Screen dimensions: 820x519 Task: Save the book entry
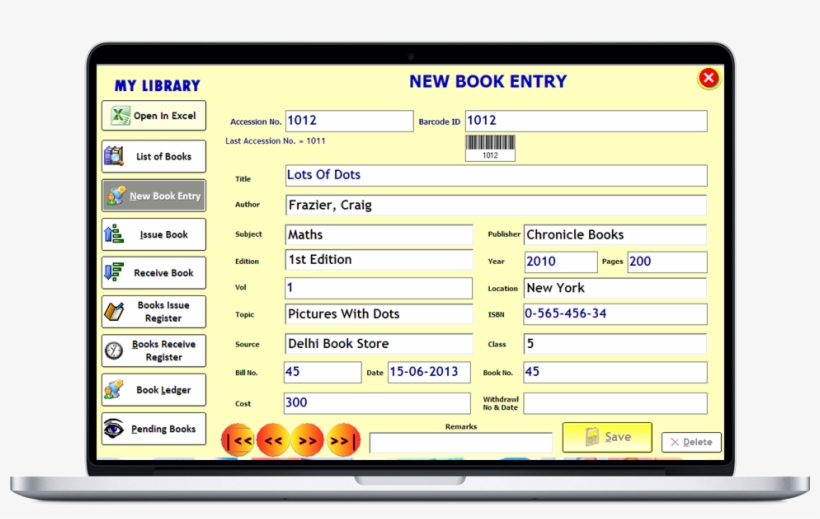click(607, 437)
